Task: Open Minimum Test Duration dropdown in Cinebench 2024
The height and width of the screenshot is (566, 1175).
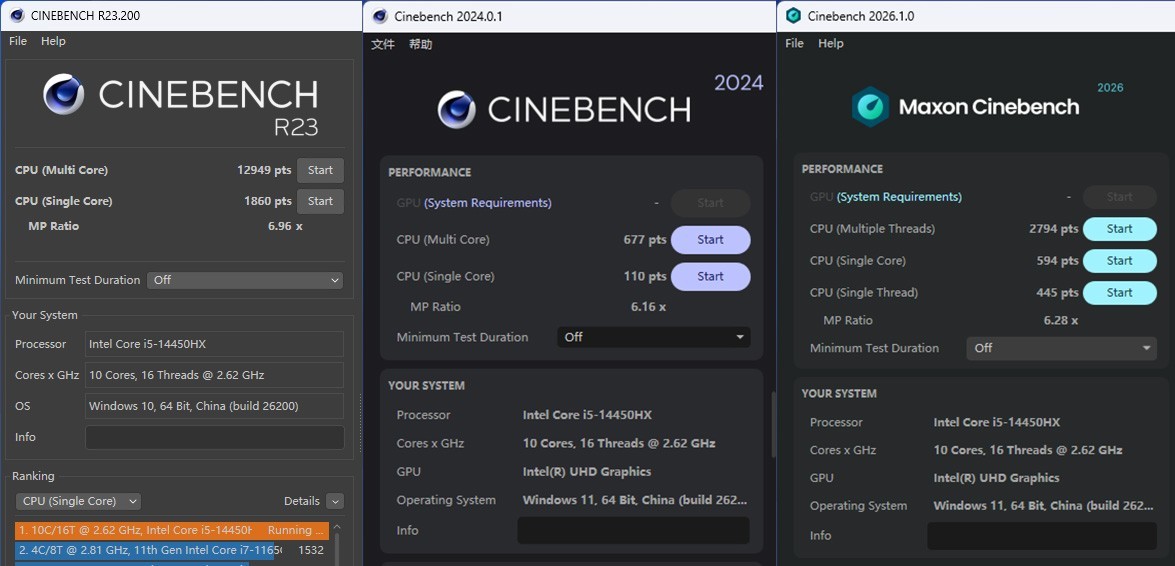Action: (x=653, y=337)
